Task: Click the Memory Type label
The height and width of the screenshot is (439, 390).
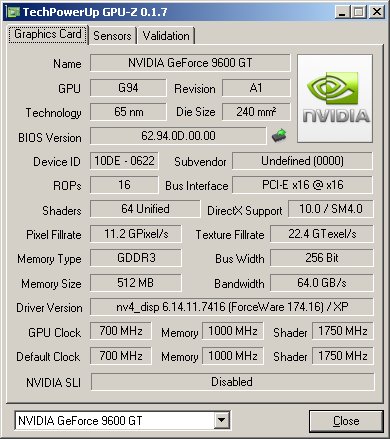Action: [49, 259]
